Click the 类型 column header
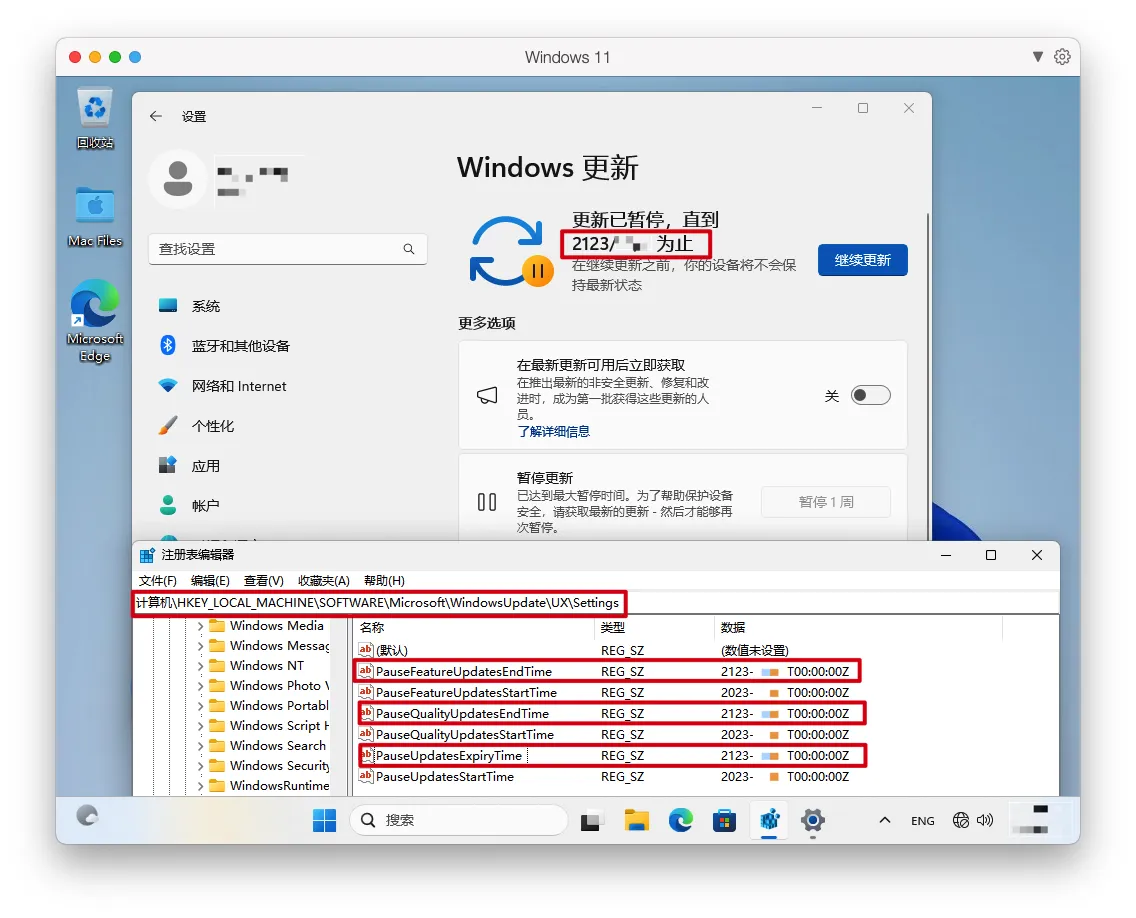 654,627
